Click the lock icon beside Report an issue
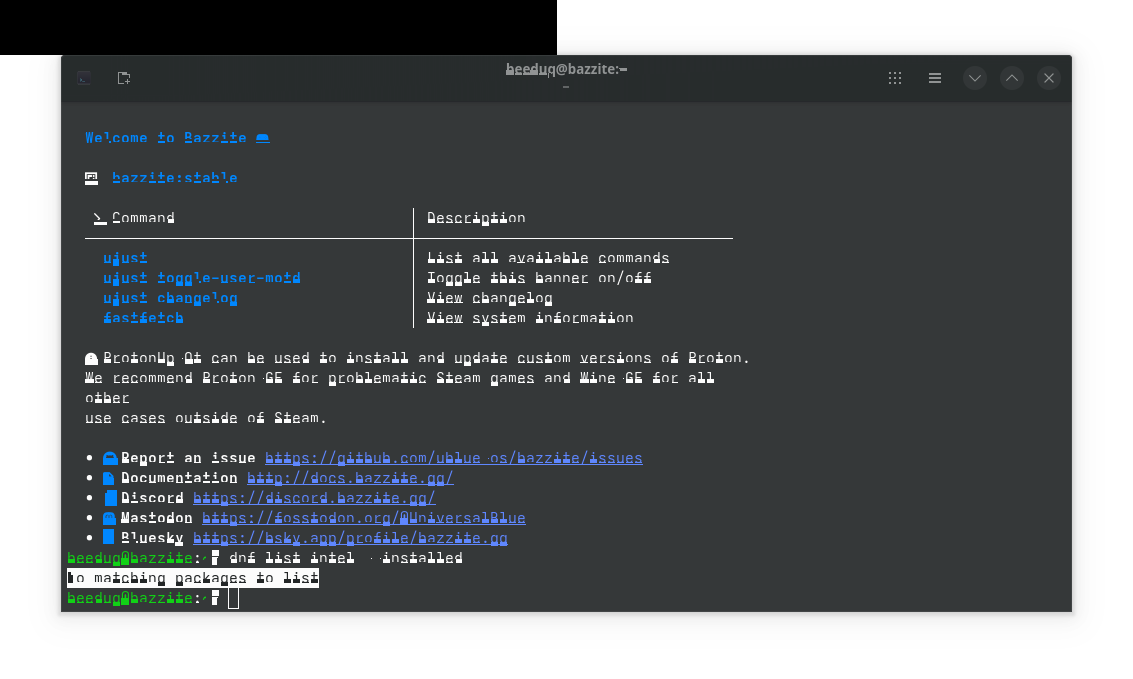Viewport: 1133px width, 679px height. point(109,457)
